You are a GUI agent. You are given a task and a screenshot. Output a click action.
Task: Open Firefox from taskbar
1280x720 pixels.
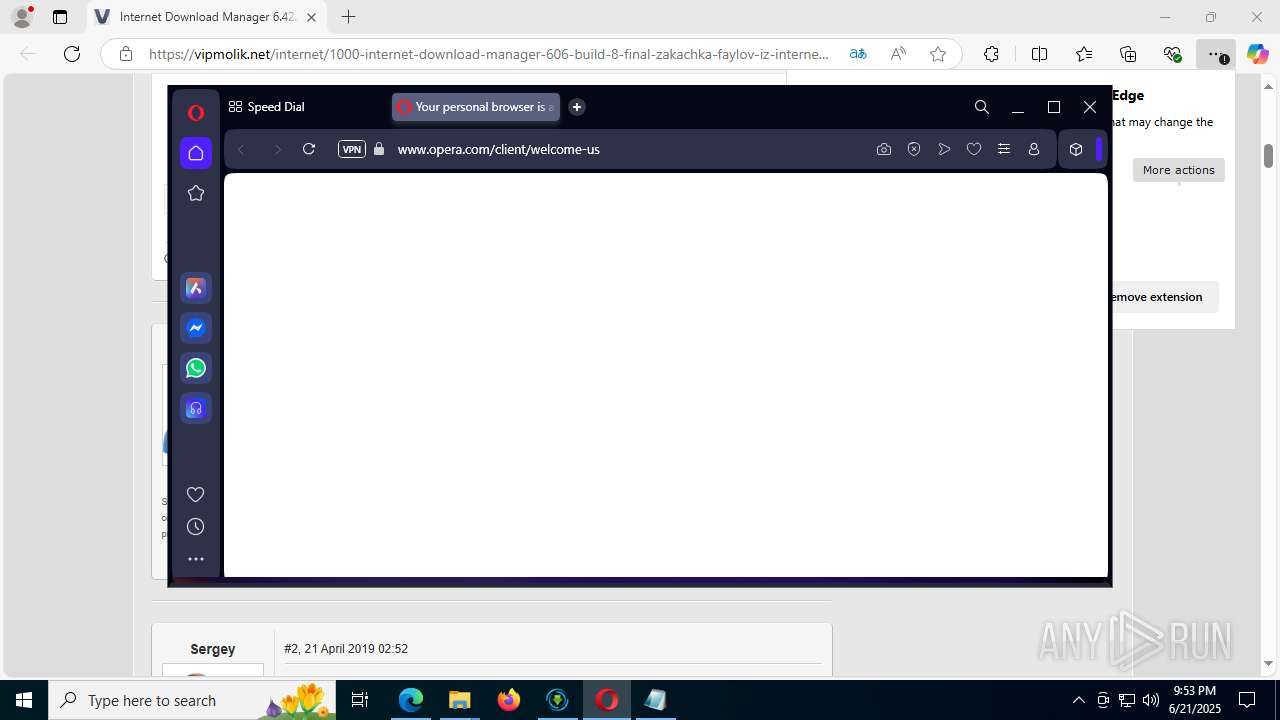point(508,700)
